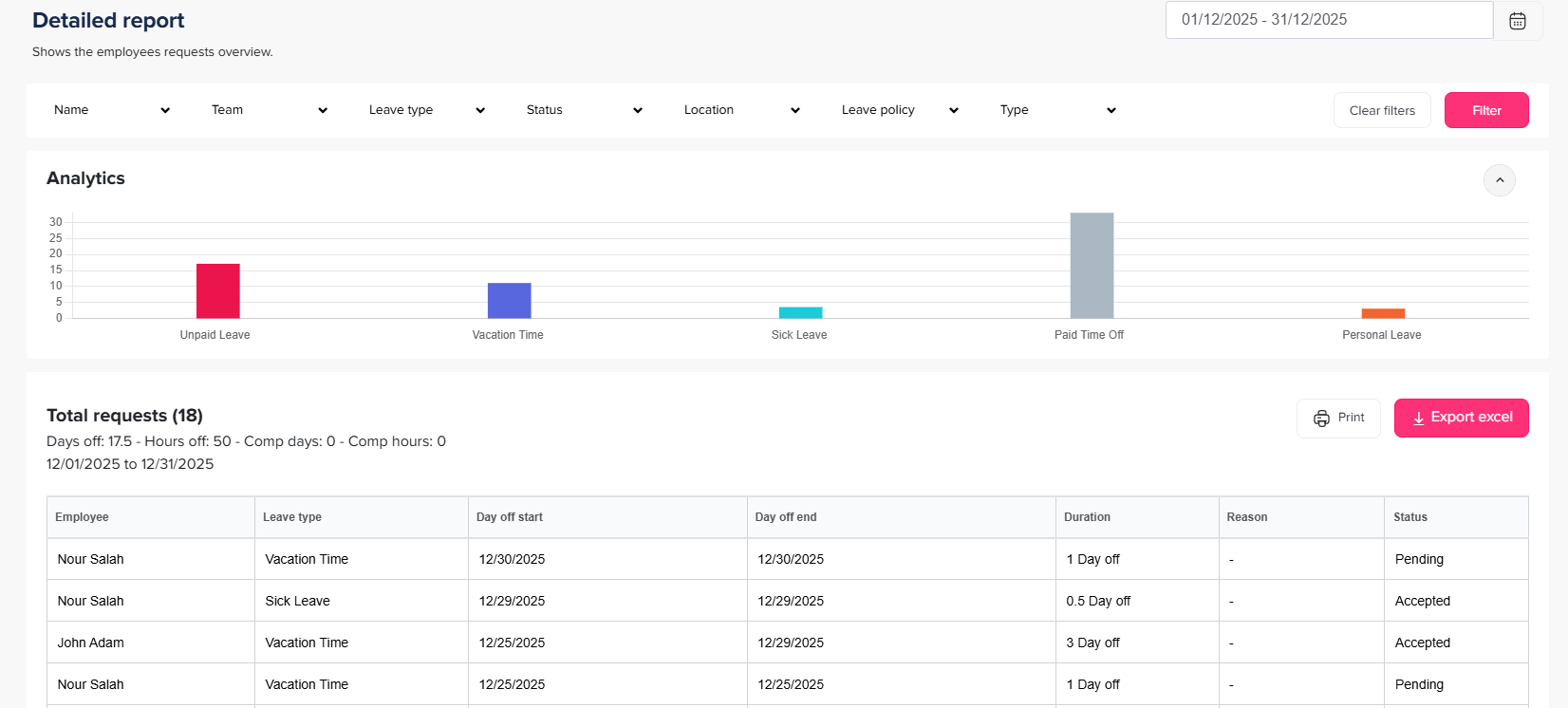Select the gray Paid Time Off bar
Viewport: 1568px width, 708px height.
[1092, 266]
